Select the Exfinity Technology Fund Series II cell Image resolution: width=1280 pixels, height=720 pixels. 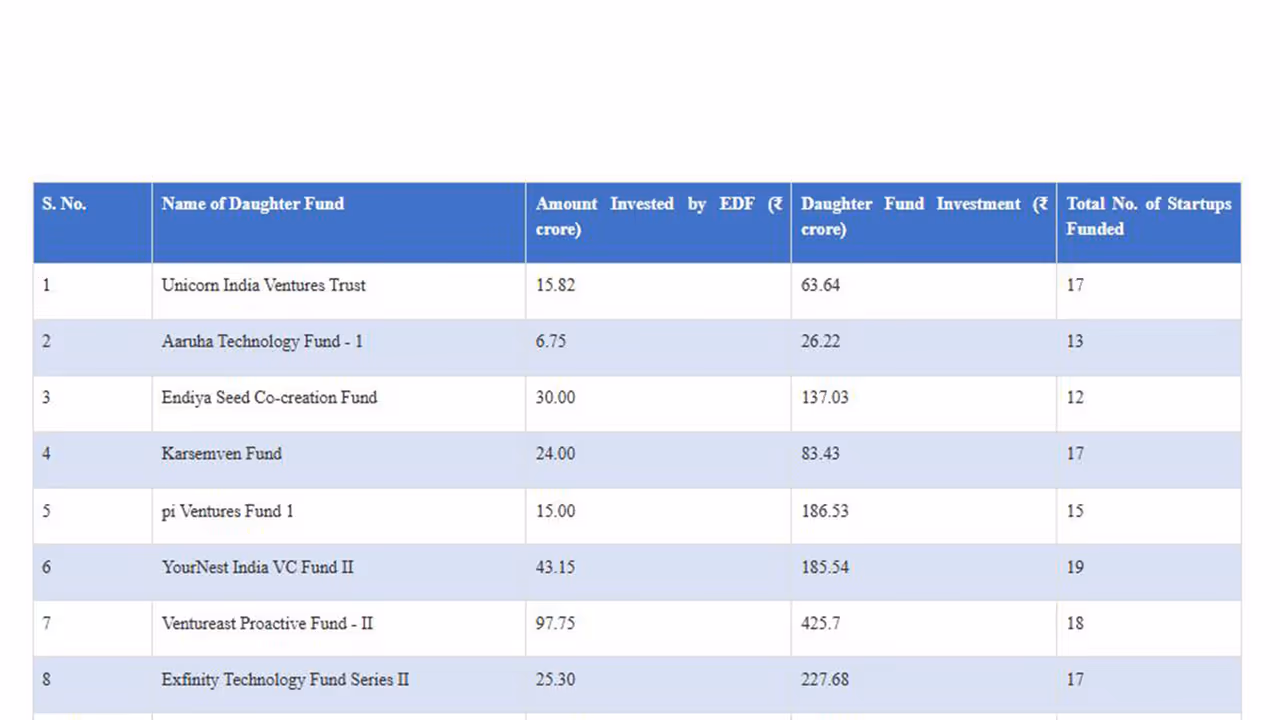[x=285, y=679]
